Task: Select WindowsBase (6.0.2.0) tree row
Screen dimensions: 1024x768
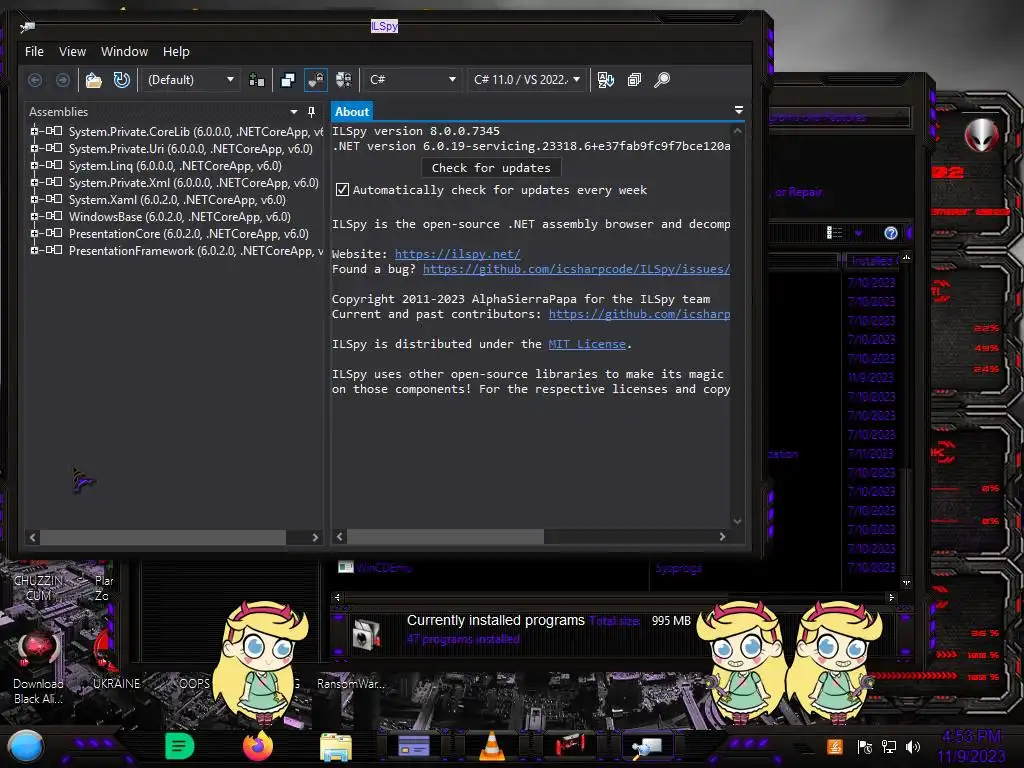Action: tap(180, 217)
